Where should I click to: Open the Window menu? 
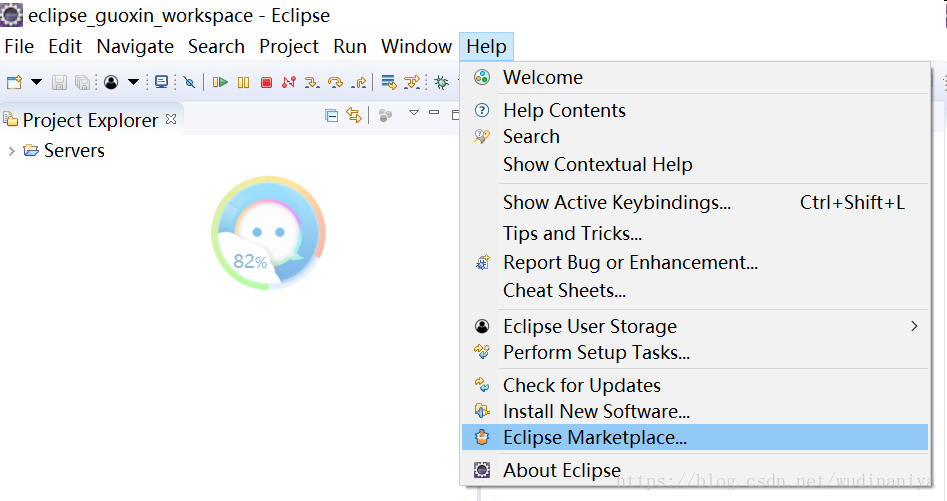tap(417, 46)
